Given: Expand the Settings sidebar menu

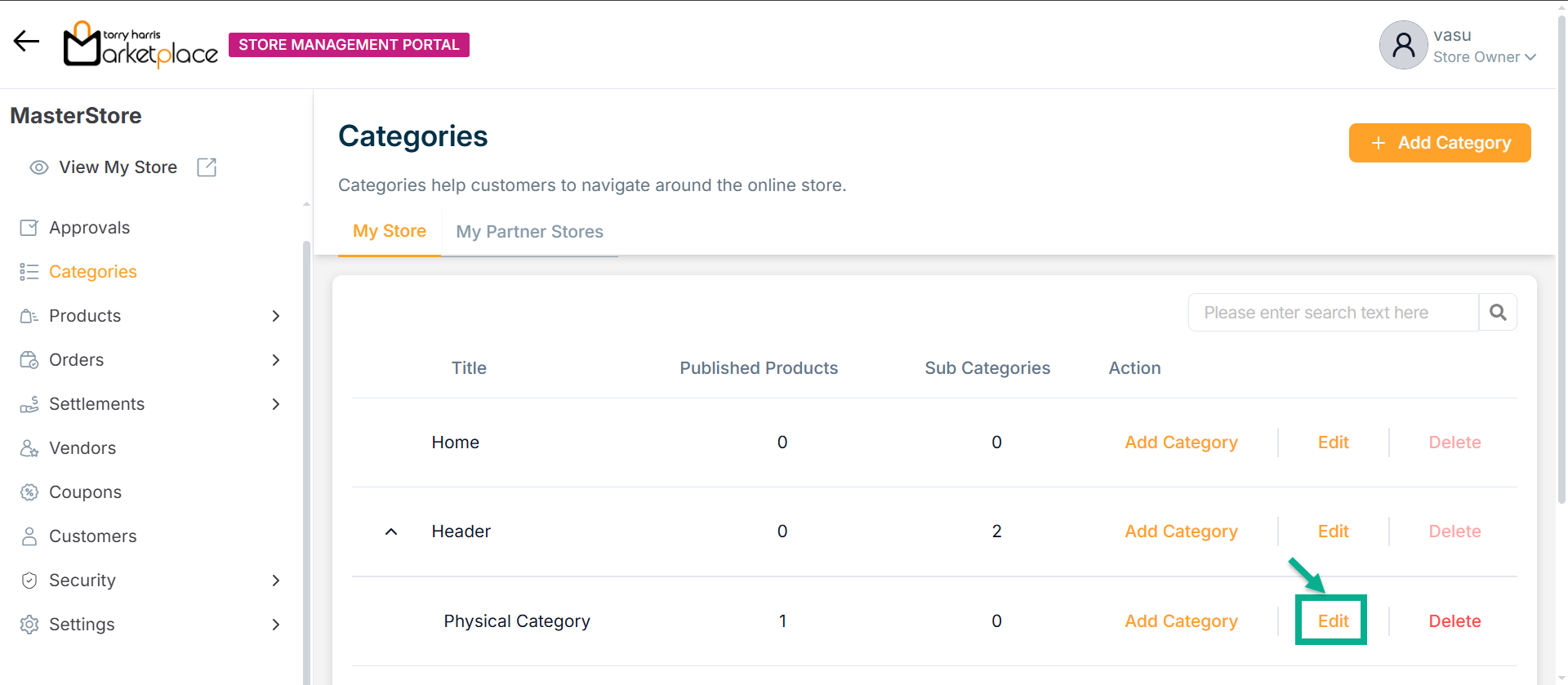Looking at the screenshot, I should tap(276, 625).
